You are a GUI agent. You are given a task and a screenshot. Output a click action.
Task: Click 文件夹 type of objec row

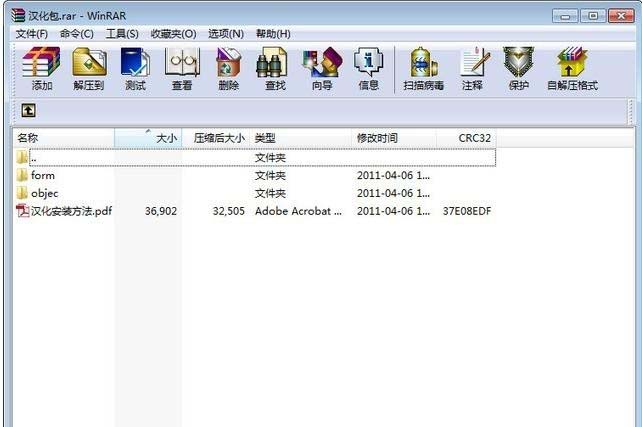[270, 193]
